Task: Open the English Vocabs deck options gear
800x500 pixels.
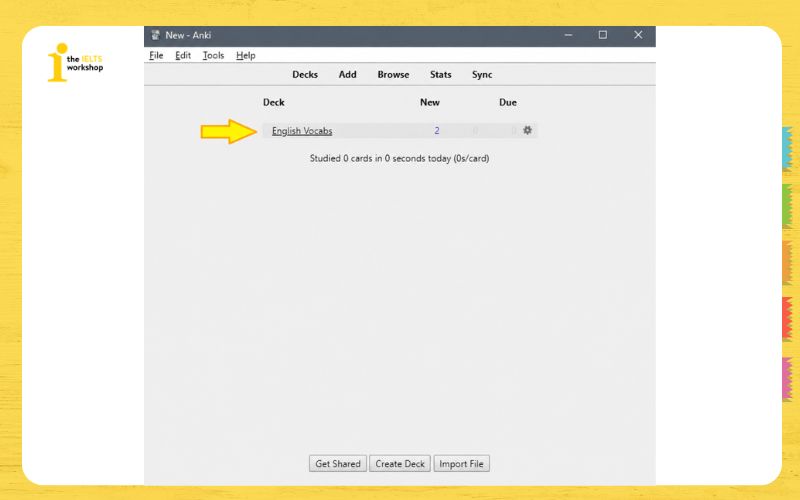Action: click(x=527, y=130)
